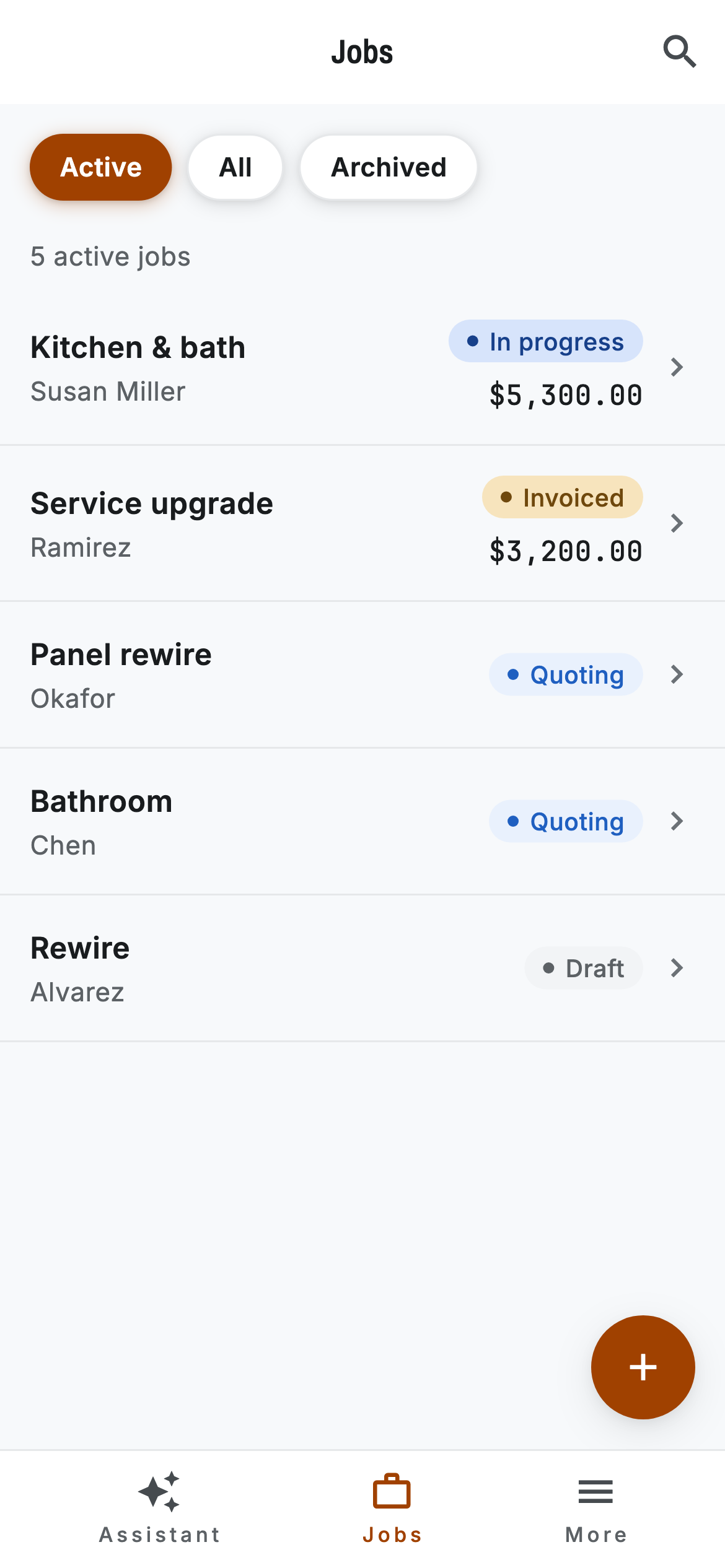
Task: Tap the plus button to add job
Action: pyautogui.click(x=643, y=1367)
